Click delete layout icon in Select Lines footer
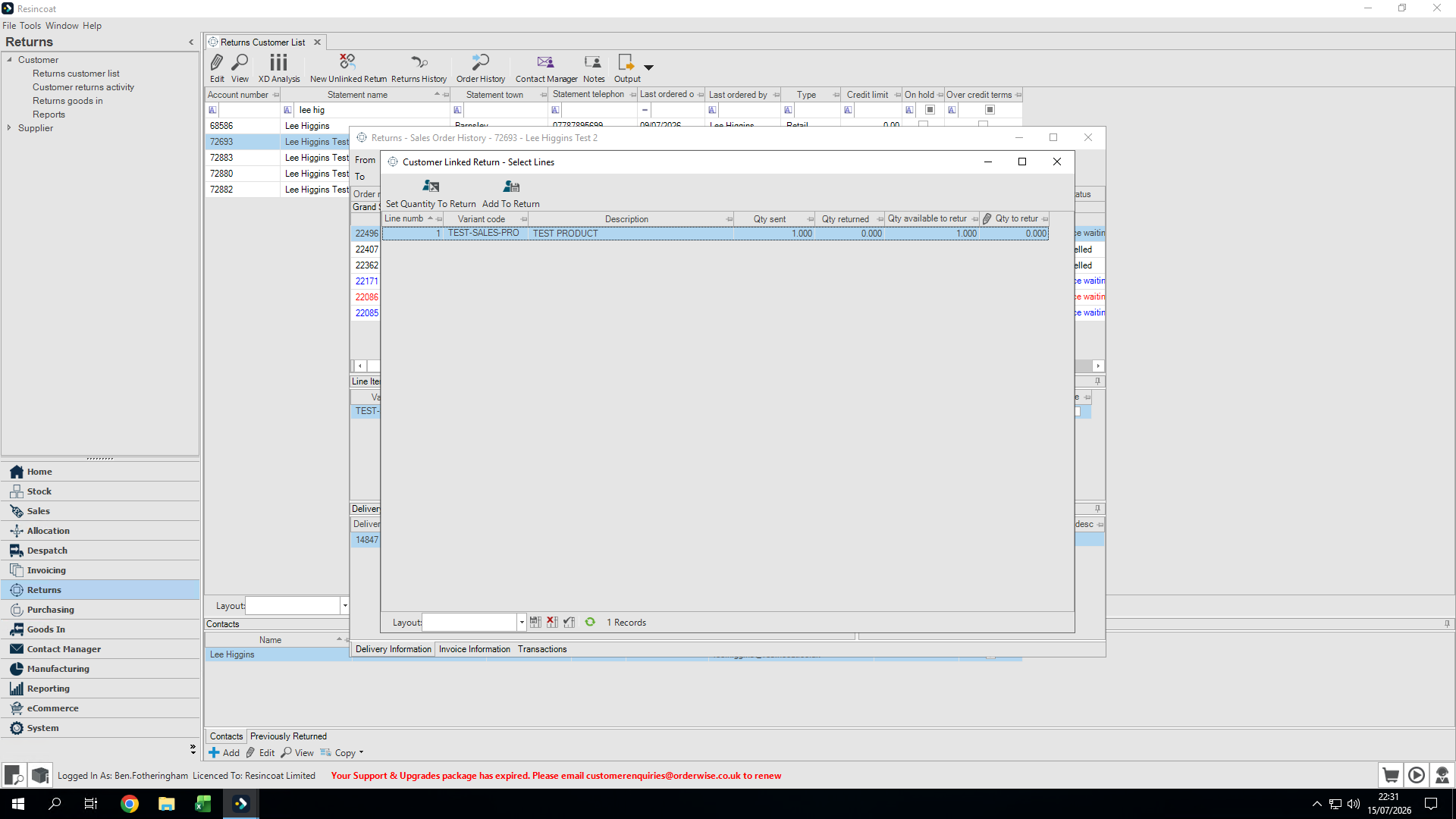This screenshot has width=1456, height=819. pos(552,623)
